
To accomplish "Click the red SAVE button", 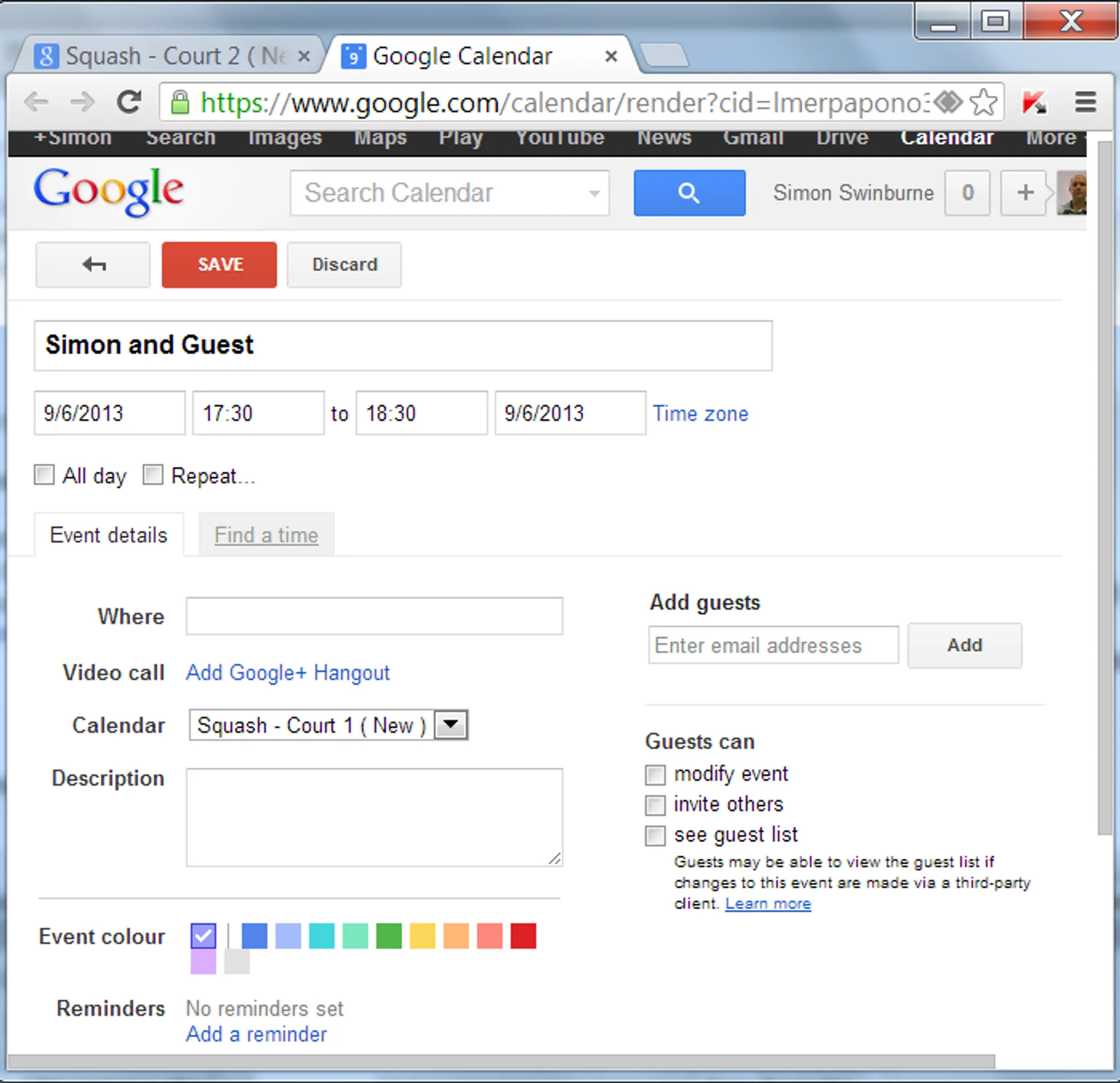I will pyautogui.click(x=219, y=265).
